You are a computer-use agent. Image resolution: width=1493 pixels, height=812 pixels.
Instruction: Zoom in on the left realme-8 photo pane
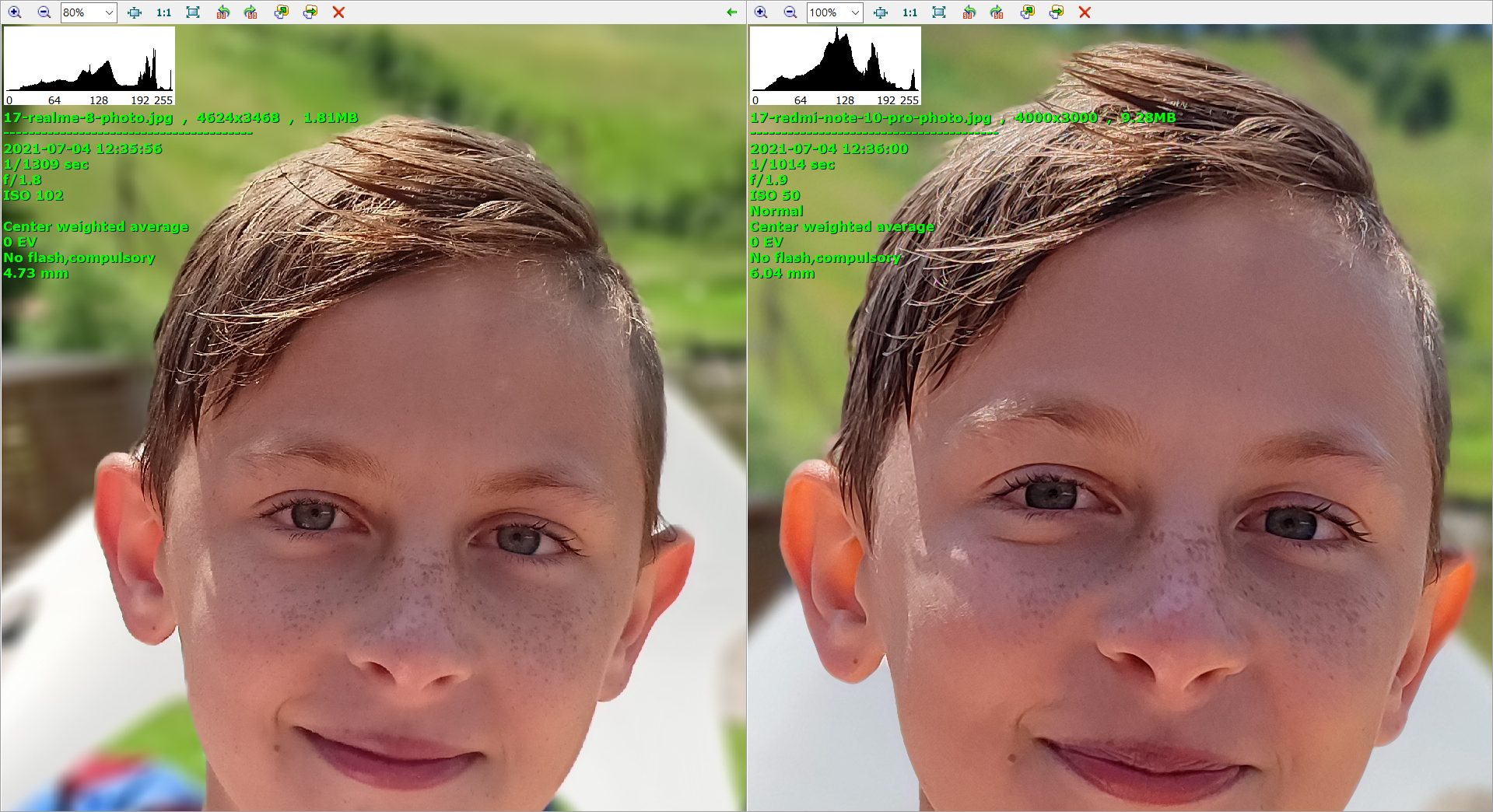(x=15, y=12)
